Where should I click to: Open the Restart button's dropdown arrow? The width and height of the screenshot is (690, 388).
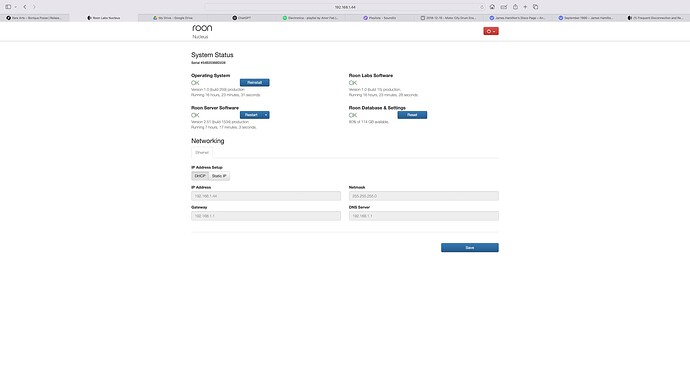point(266,115)
